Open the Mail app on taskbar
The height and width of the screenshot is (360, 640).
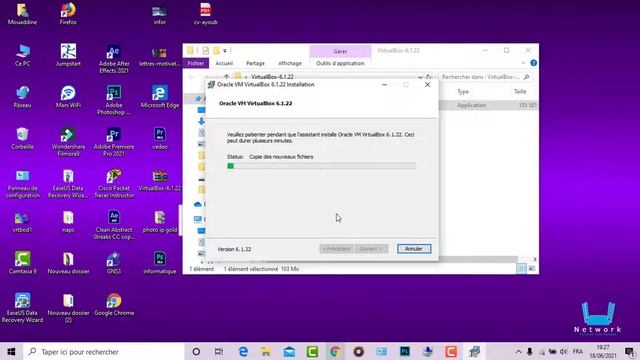pos(289,351)
